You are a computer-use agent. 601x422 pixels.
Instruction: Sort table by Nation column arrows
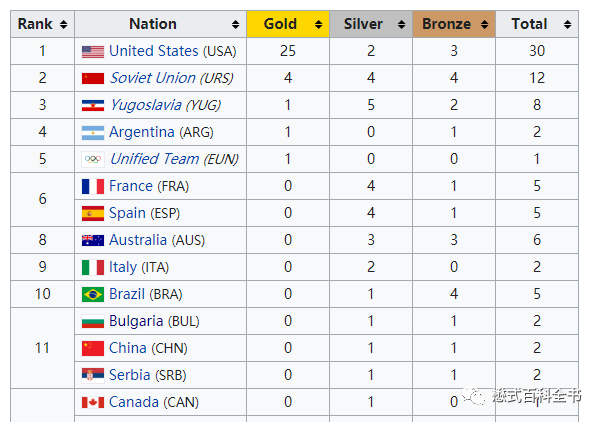(235, 25)
